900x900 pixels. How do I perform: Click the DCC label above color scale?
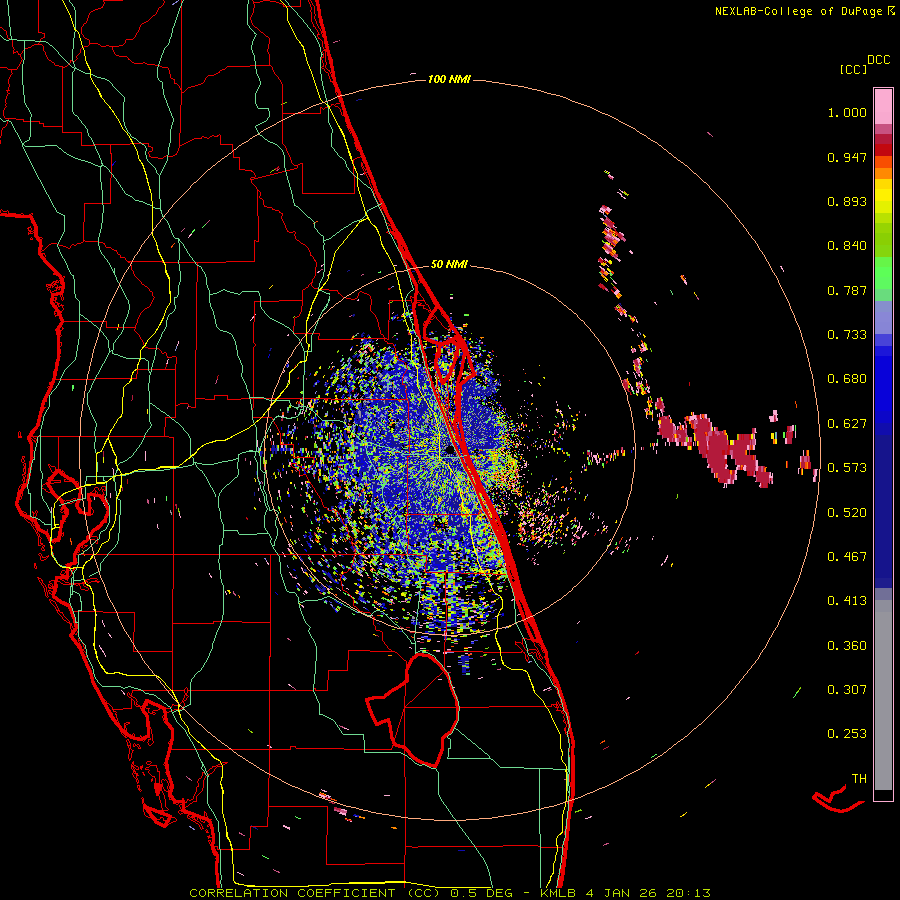pyautogui.click(x=879, y=60)
